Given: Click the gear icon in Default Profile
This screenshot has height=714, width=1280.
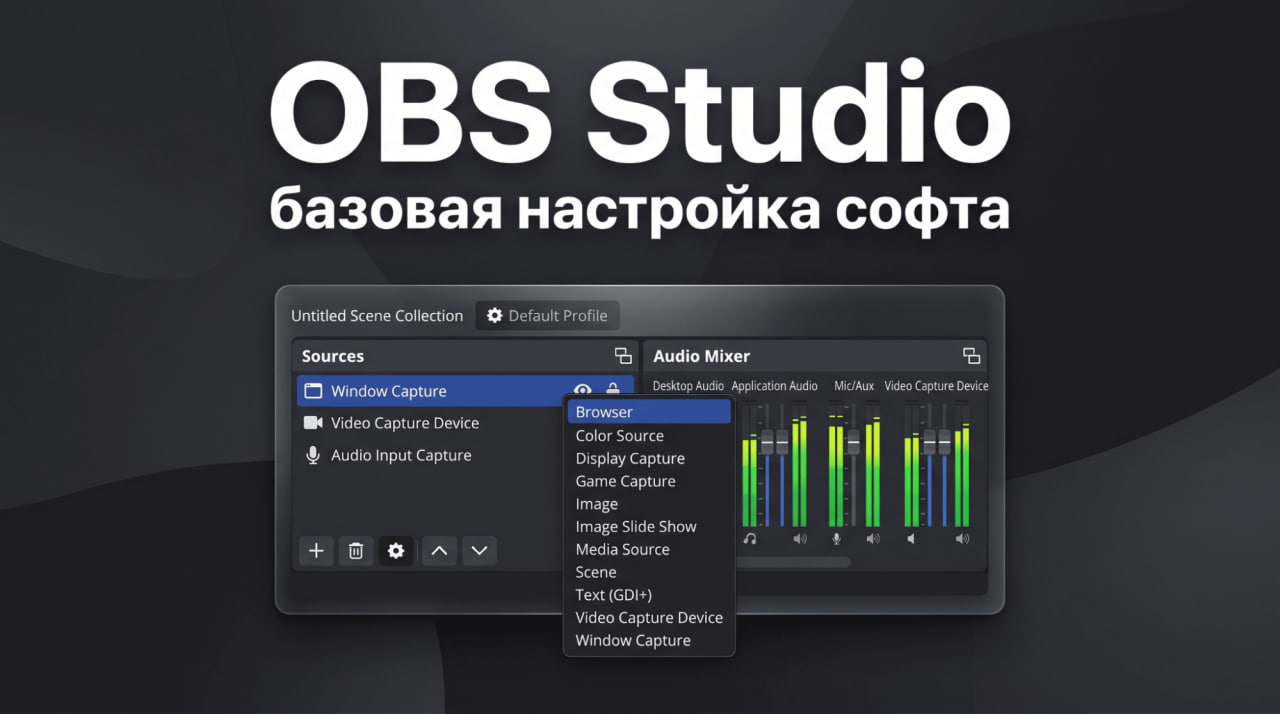Looking at the screenshot, I should (494, 315).
